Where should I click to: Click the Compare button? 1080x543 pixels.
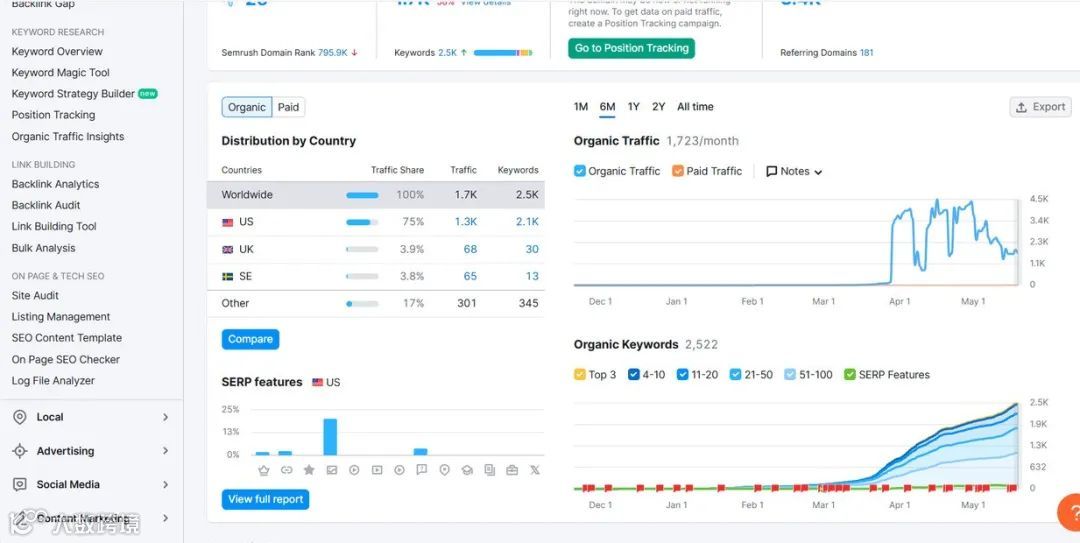[x=250, y=339]
